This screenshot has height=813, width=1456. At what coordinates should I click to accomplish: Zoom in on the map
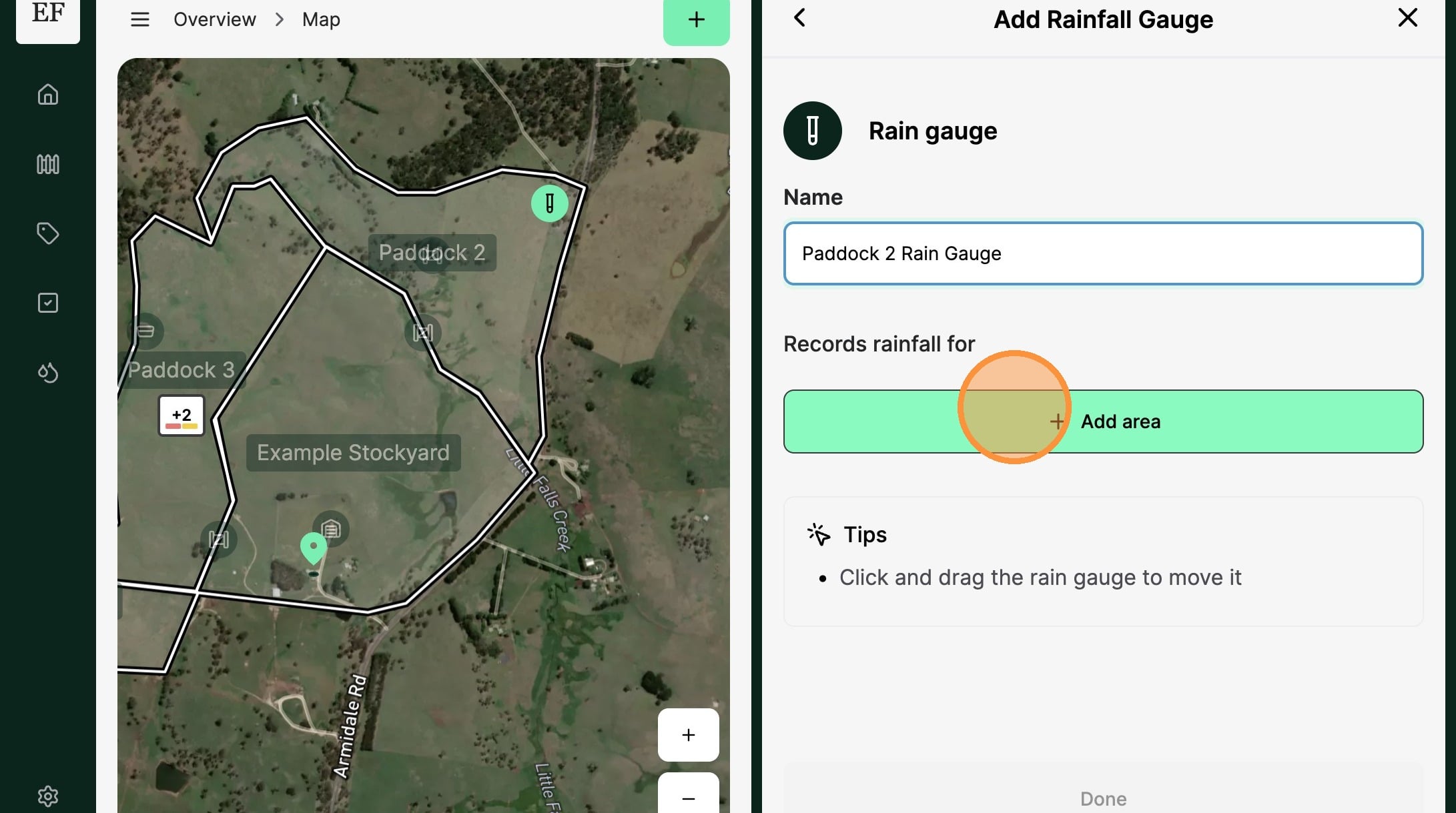pyautogui.click(x=689, y=735)
